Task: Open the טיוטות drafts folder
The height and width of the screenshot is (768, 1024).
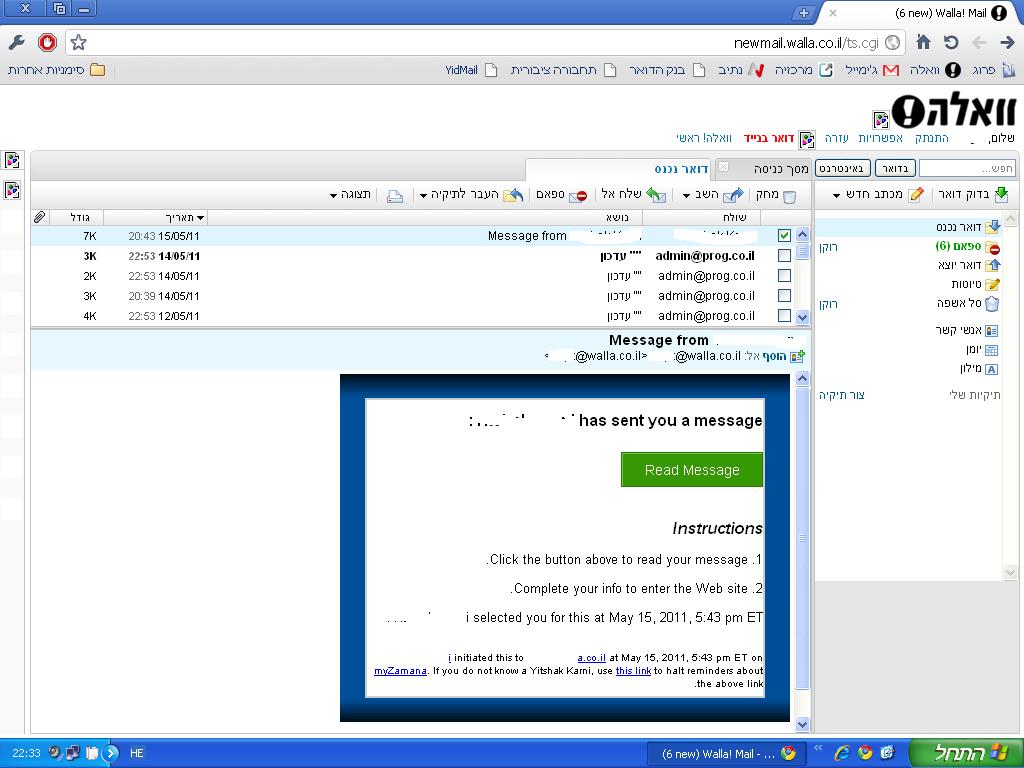Action: click(x=976, y=284)
